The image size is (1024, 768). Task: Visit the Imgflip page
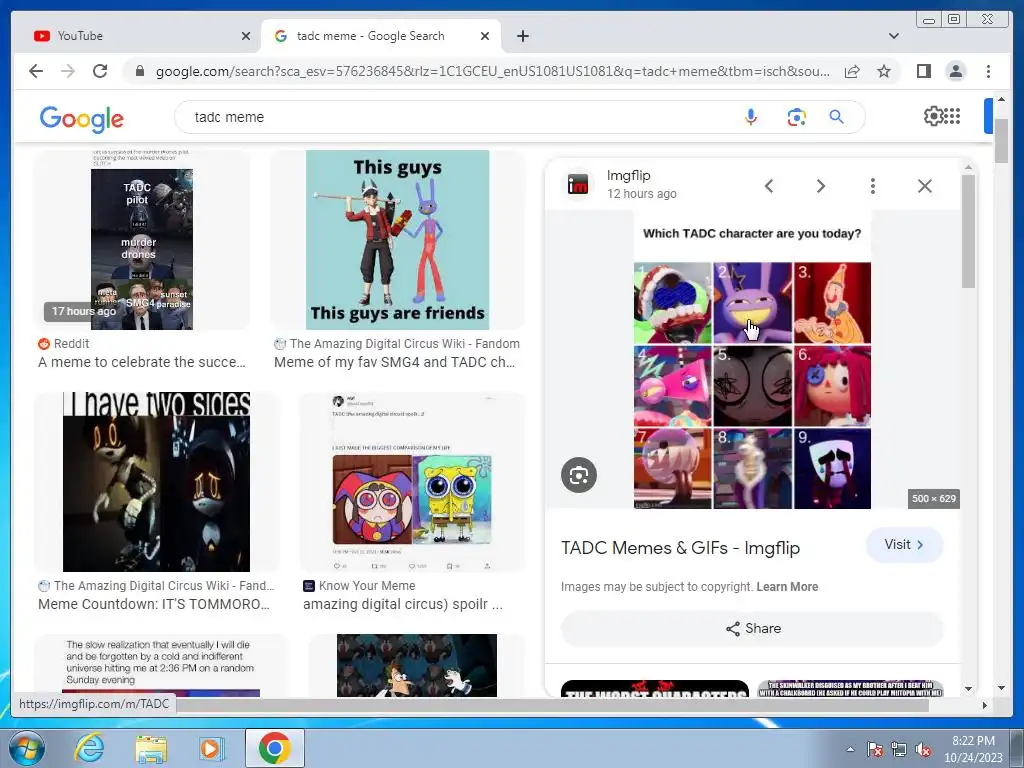[x=904, y=545]
